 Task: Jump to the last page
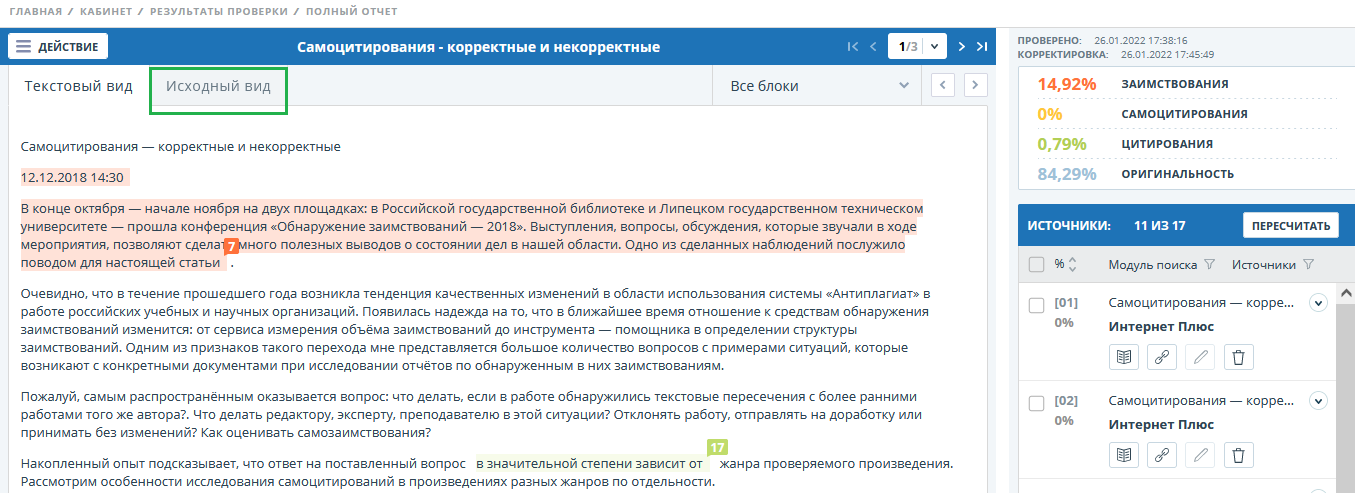pyautogui.click(x=982, y=46)
